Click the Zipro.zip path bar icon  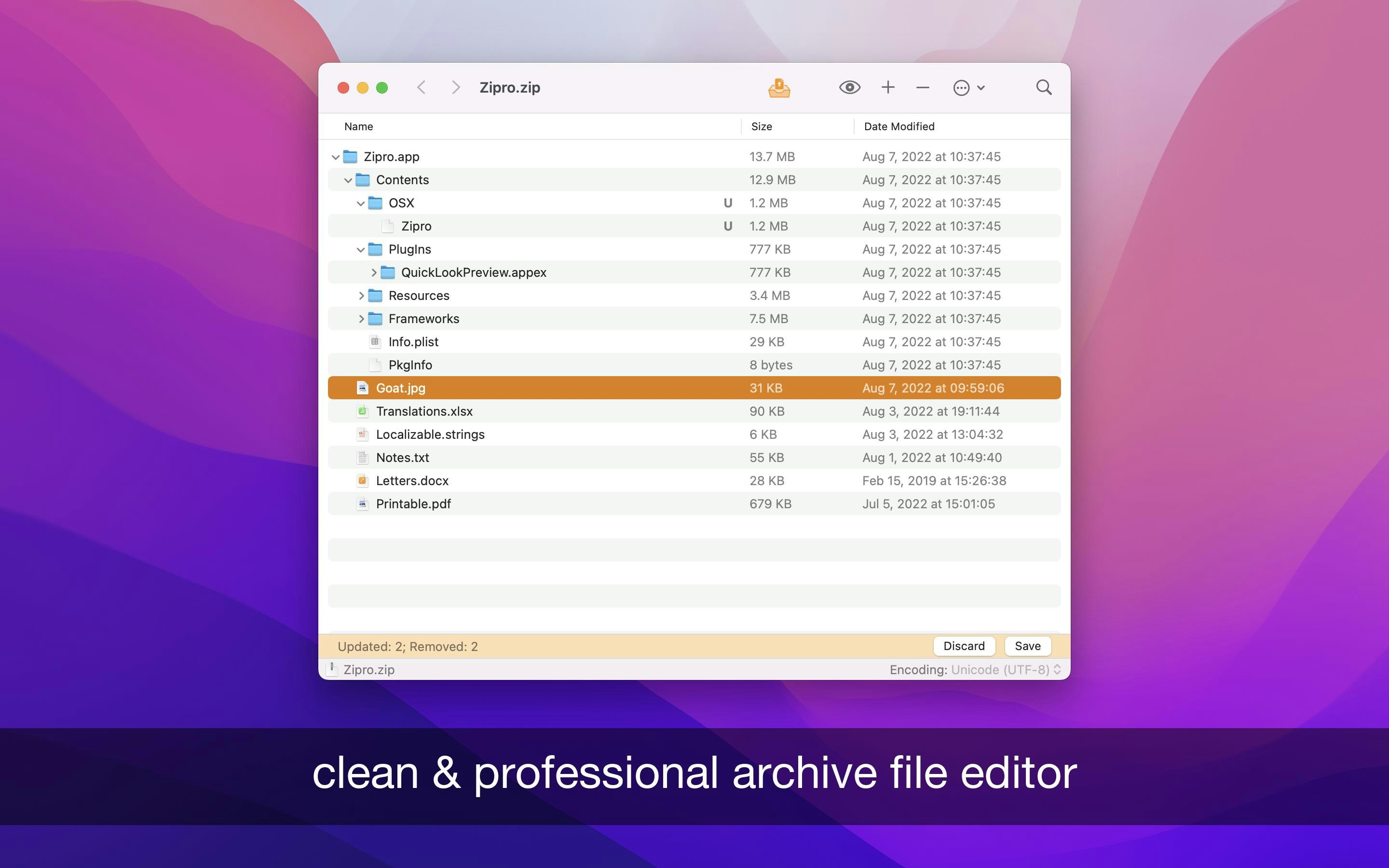(332, 669)
